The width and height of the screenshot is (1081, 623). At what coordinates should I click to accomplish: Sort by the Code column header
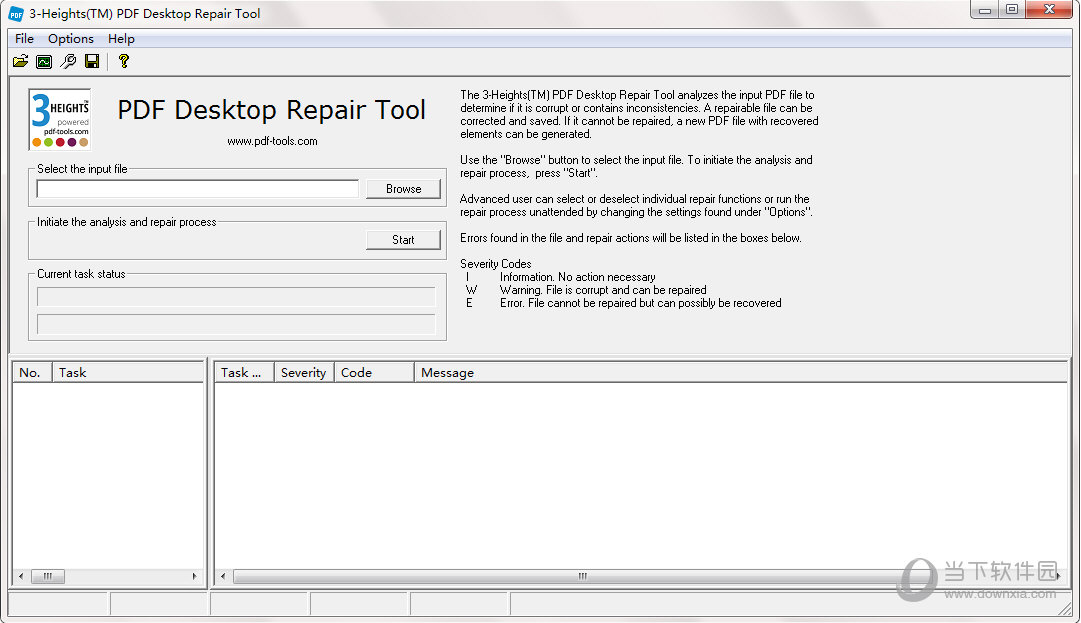coord(374,373)
